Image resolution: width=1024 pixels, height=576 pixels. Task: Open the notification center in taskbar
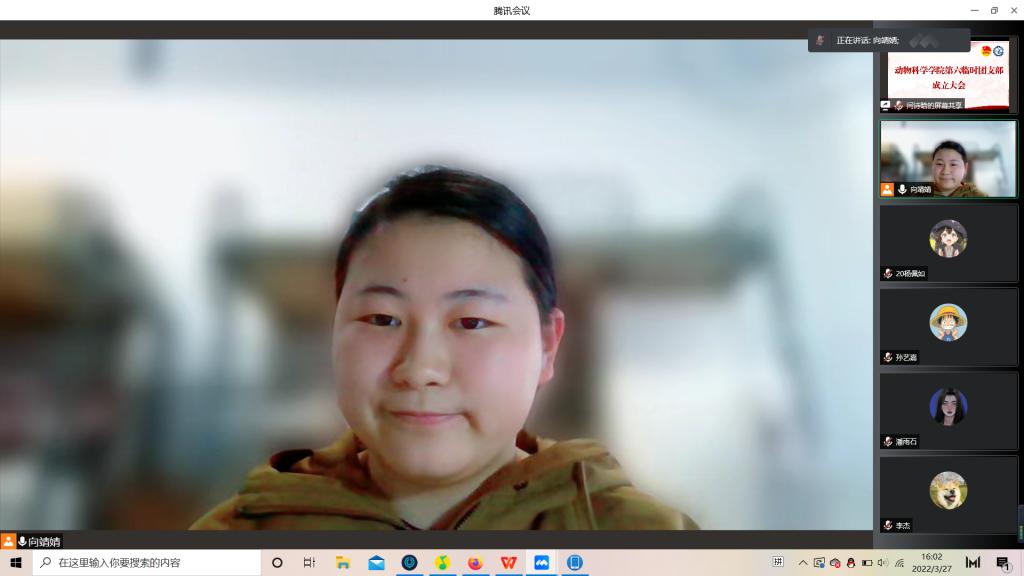[1003, 563]
